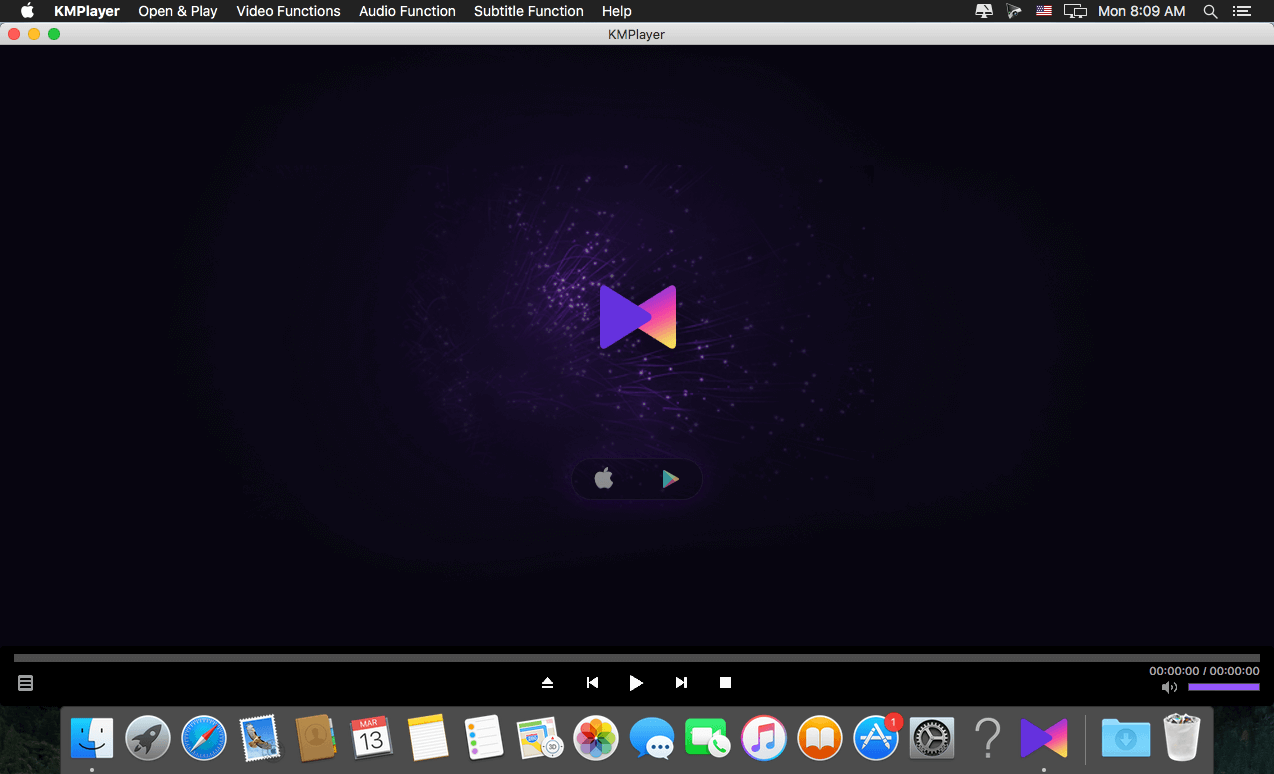Open the Trash in Dock
The height and width of the screenshot is (774, 1274).
click(1182, 738)
